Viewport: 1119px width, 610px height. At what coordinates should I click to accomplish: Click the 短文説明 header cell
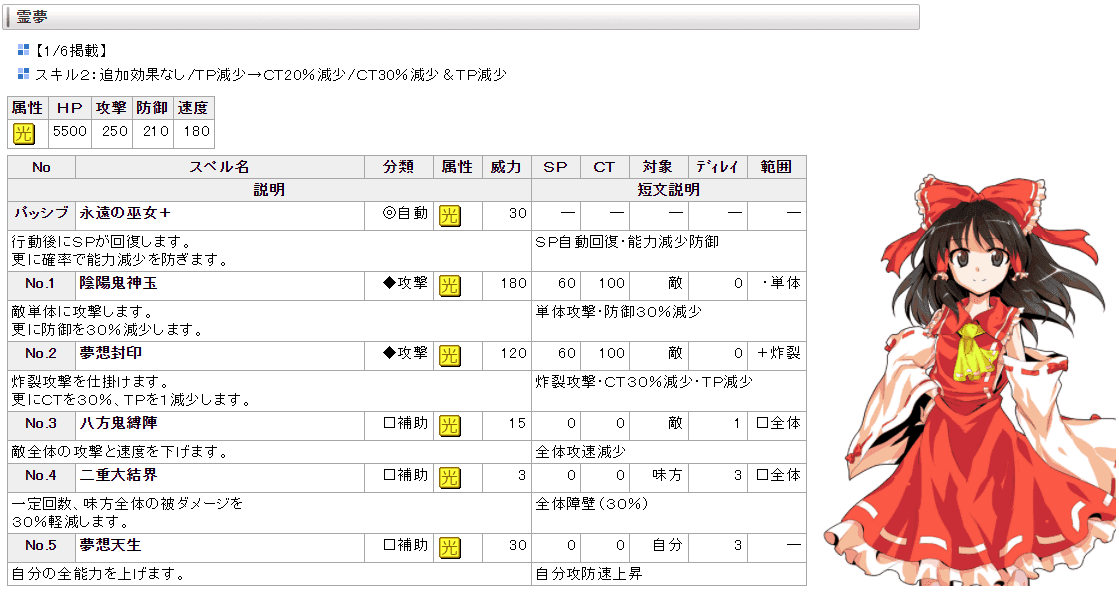[669, 190]
